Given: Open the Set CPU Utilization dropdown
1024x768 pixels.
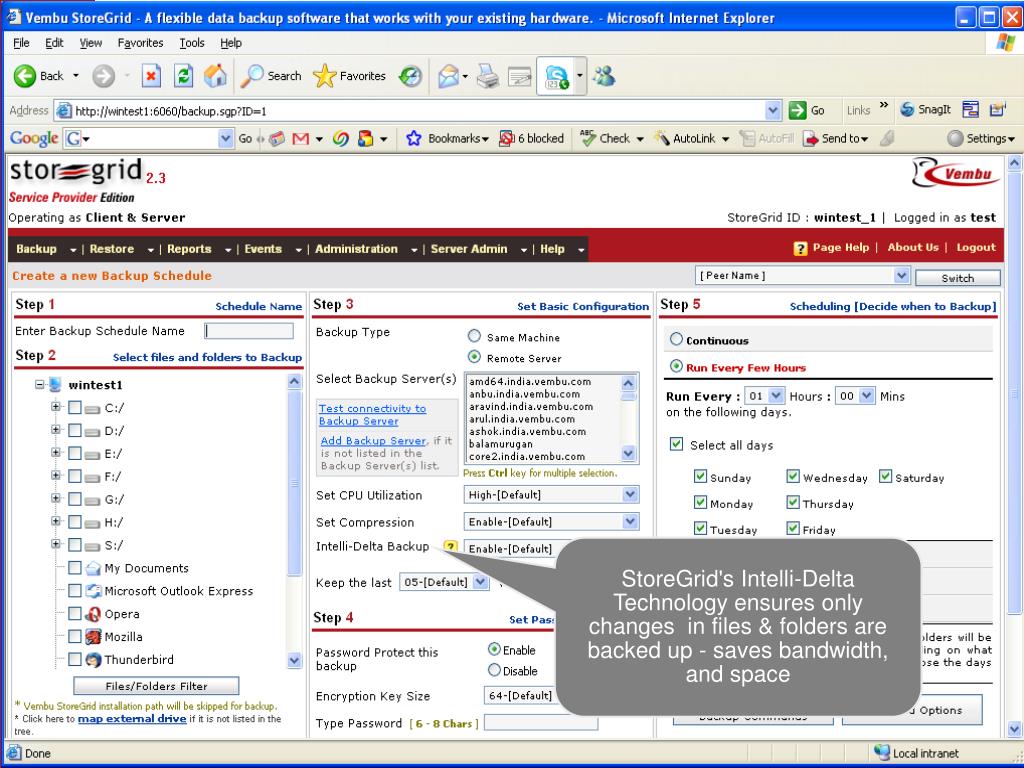Looking at the screenshot, I should (630, 494).
